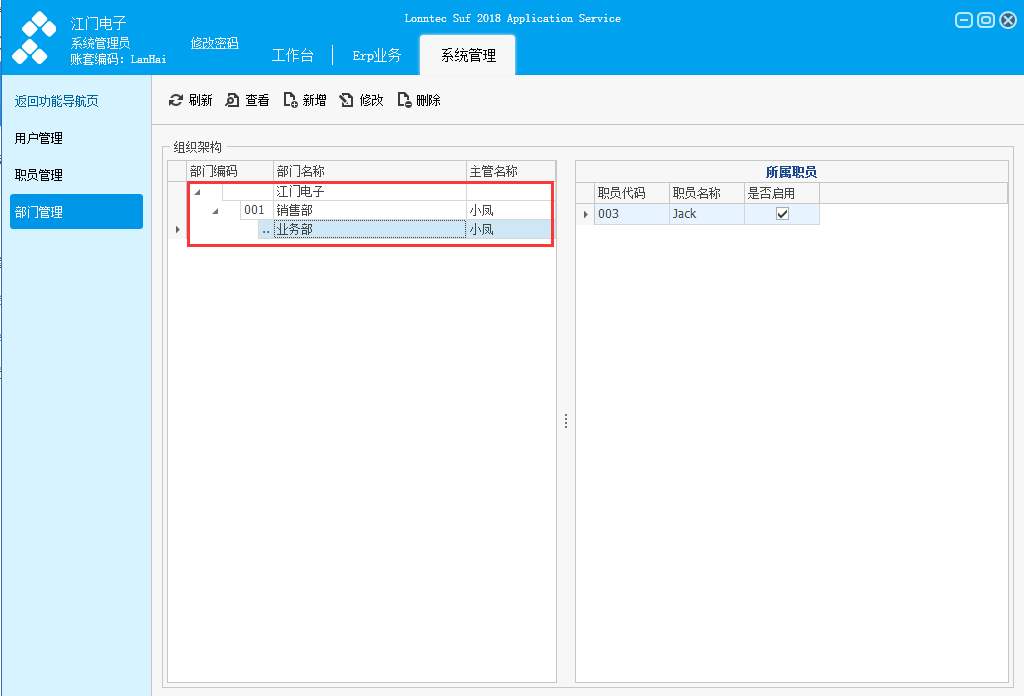The height and width of the screenshot is (696, 1024).
Task: Open 职员管理 in the sidebar
Action: click(x=39, y=175)
